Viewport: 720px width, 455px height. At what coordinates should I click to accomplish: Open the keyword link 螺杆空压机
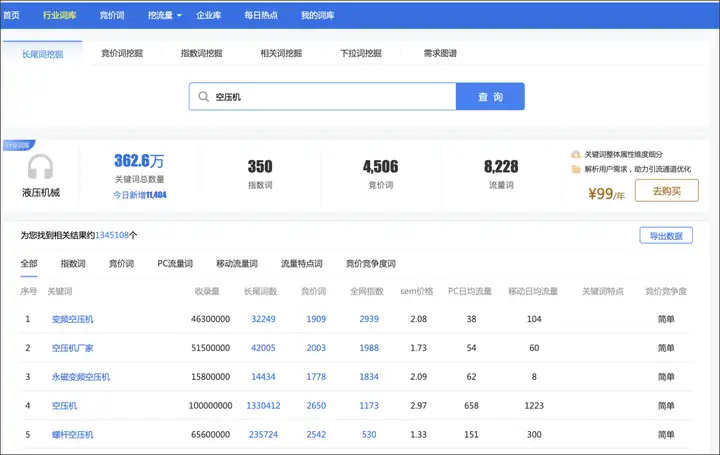tap(73, 435)
